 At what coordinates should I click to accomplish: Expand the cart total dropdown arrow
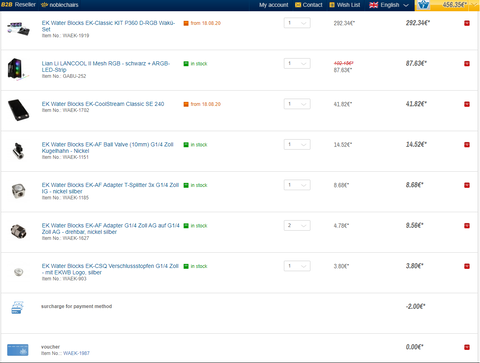[474, 5]
